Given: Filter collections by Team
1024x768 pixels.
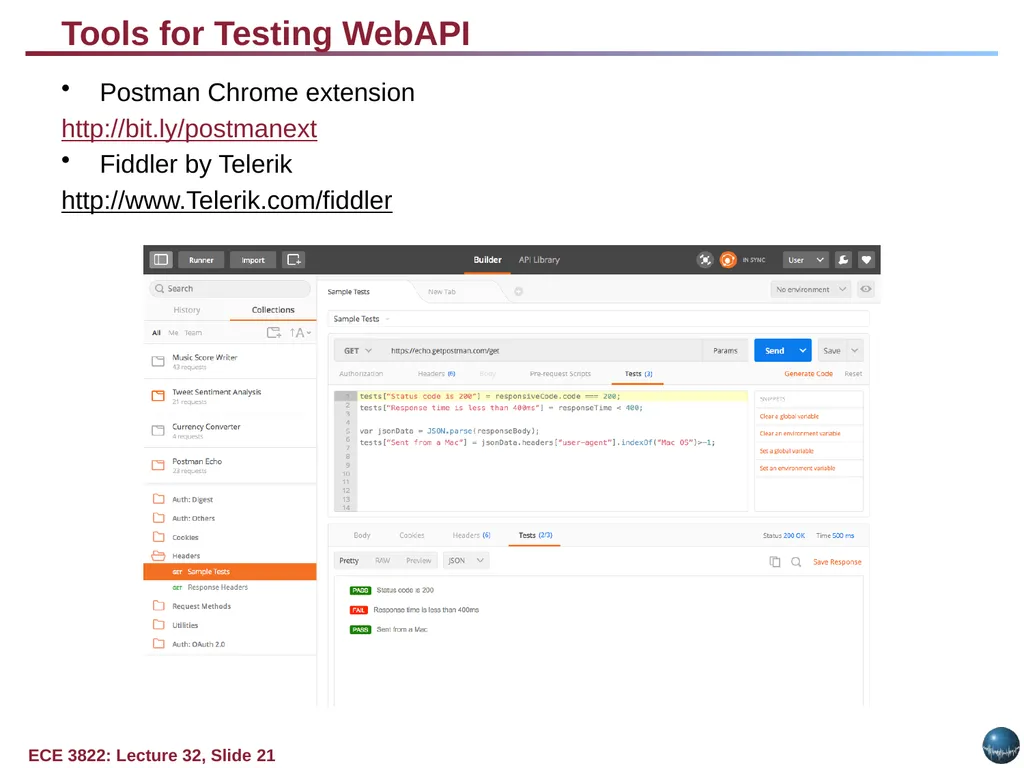Looking at the screenshot, I should click(193, 333).
